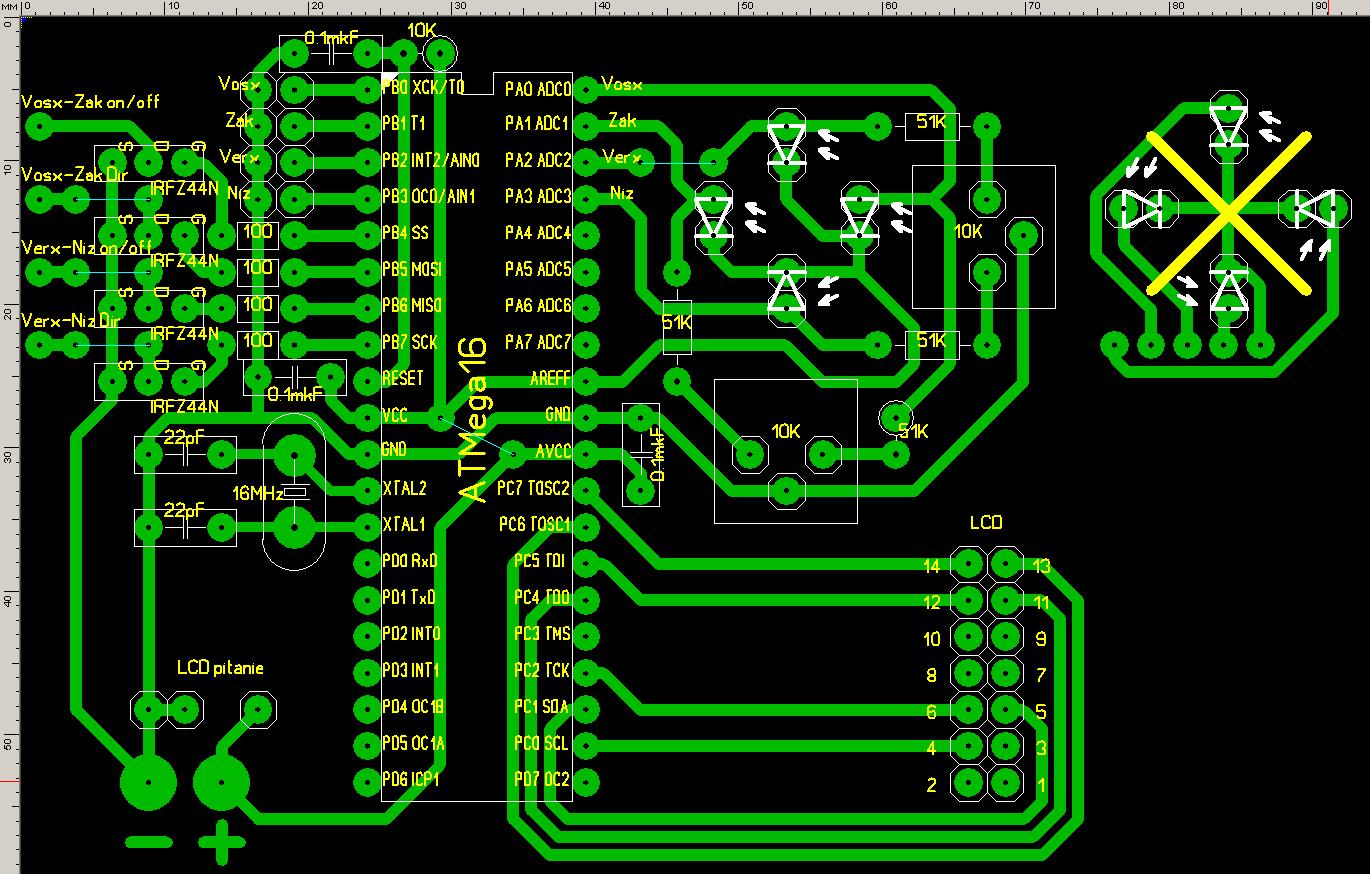Click the "PD4 OC1B" pin label
Screen dimensions: 1370x874
(x=413, y=707)
